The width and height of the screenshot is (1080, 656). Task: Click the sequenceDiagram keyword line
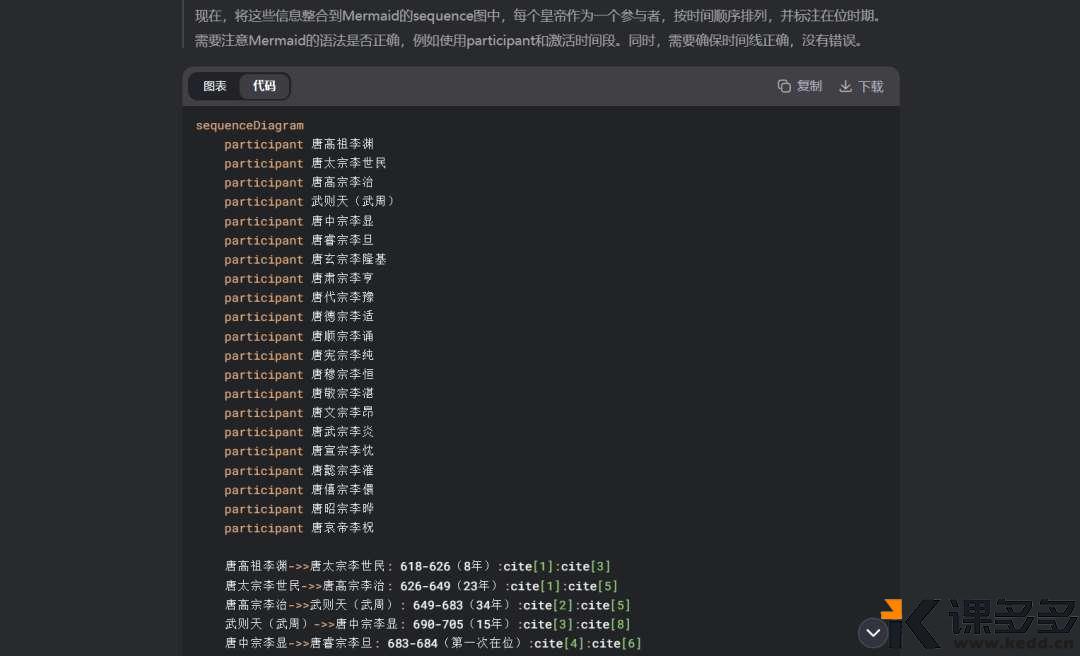pyautogui.click(x=249, y=125)
